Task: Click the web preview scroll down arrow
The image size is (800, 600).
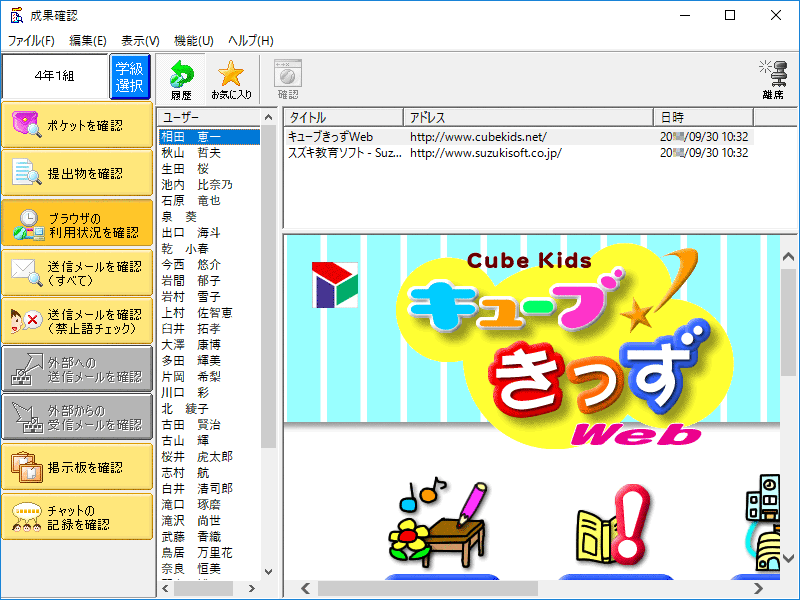Action: [x=789, y=559]
